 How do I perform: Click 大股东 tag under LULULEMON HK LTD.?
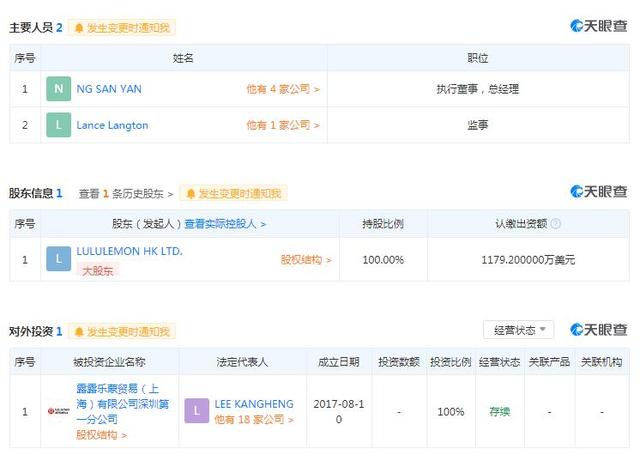pyautogui.click(x=98, y=271)
